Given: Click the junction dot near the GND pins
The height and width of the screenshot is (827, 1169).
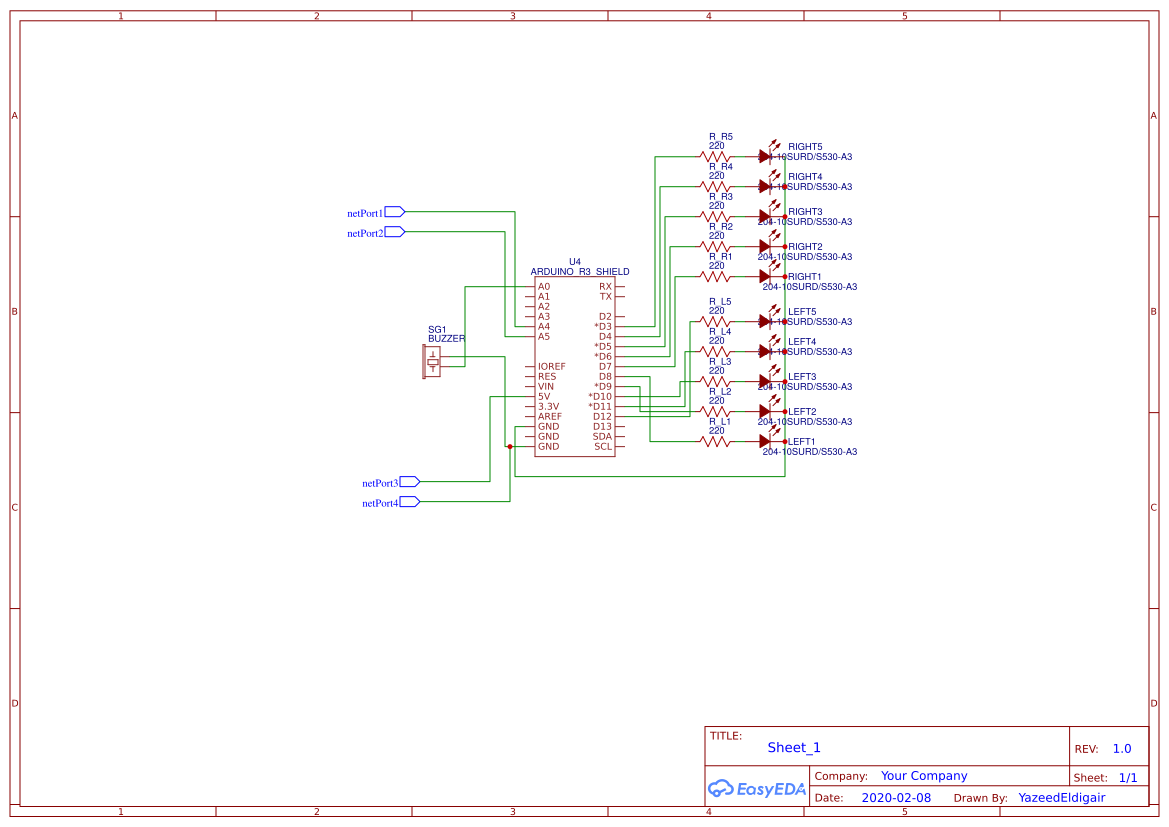Looking at the screenshot, I should pos(512,446).
